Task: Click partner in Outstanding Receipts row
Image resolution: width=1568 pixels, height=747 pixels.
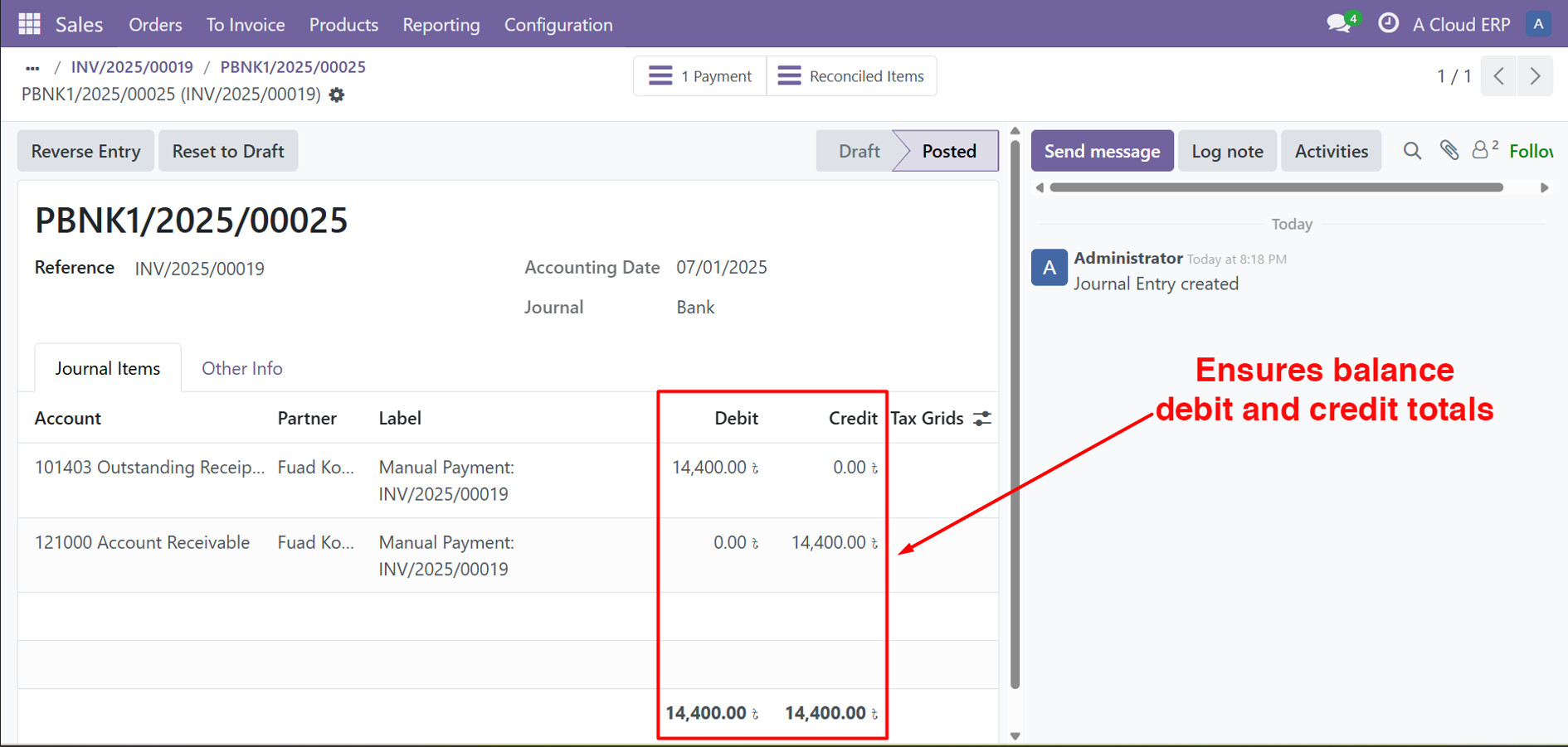Action: (316, 468)
